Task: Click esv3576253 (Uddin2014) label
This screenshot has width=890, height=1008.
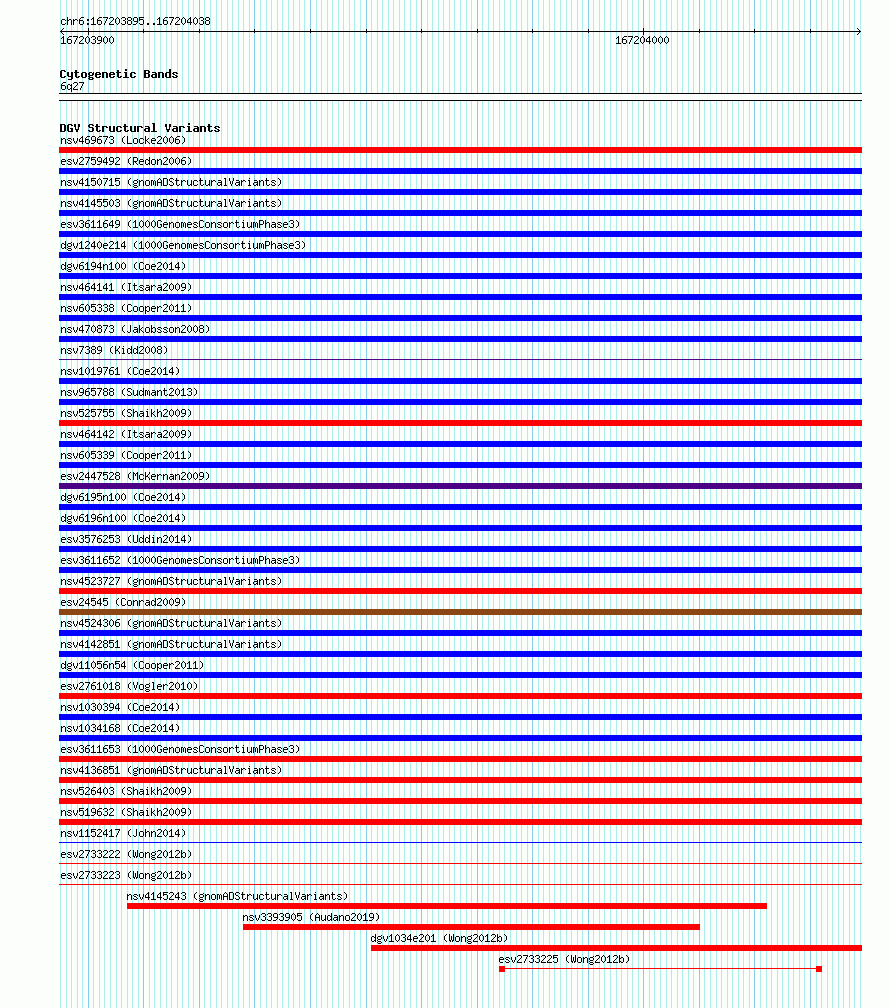Action: click(x=126, y=539)
